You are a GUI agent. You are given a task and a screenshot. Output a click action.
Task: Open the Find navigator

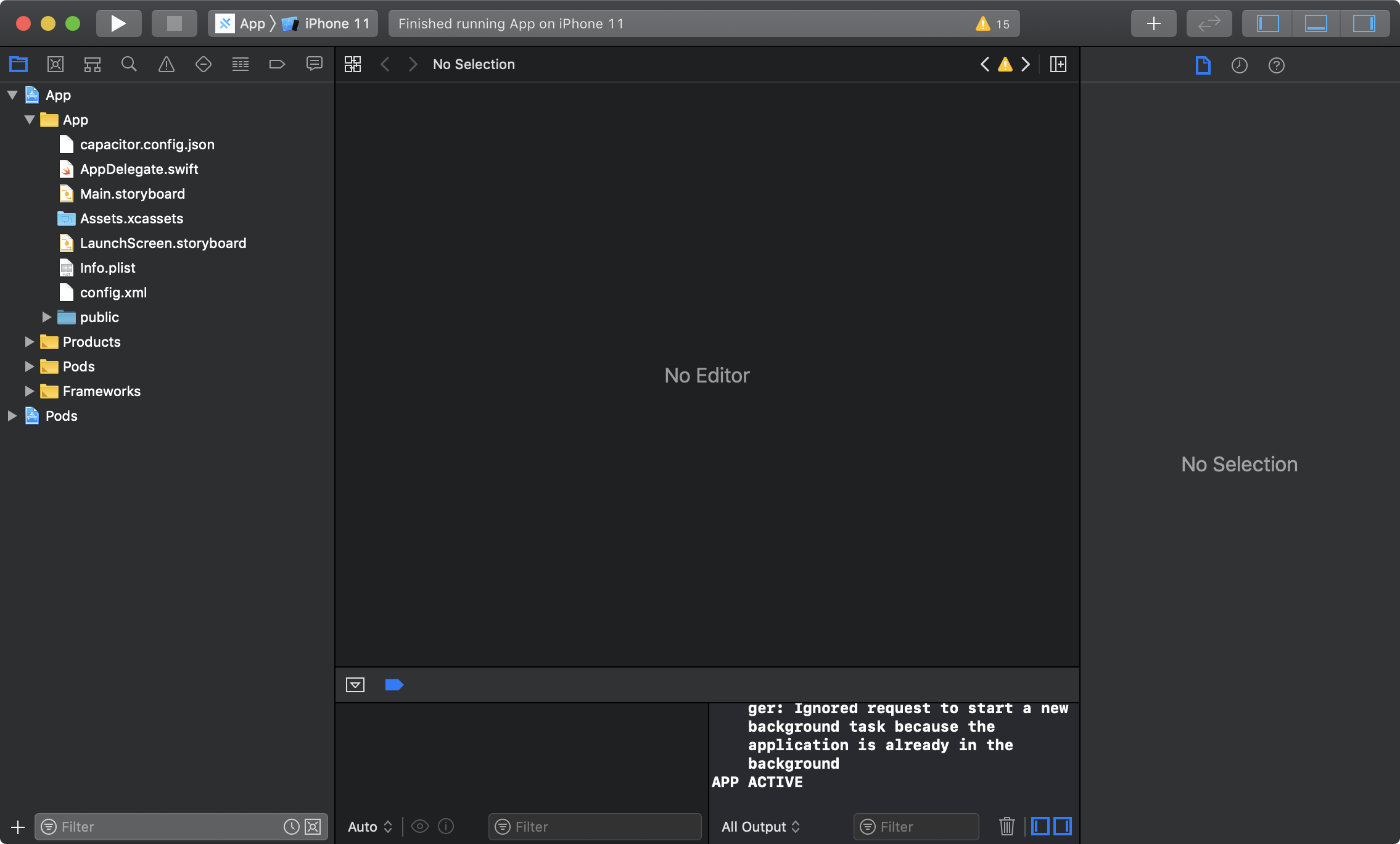click(129, 64)
